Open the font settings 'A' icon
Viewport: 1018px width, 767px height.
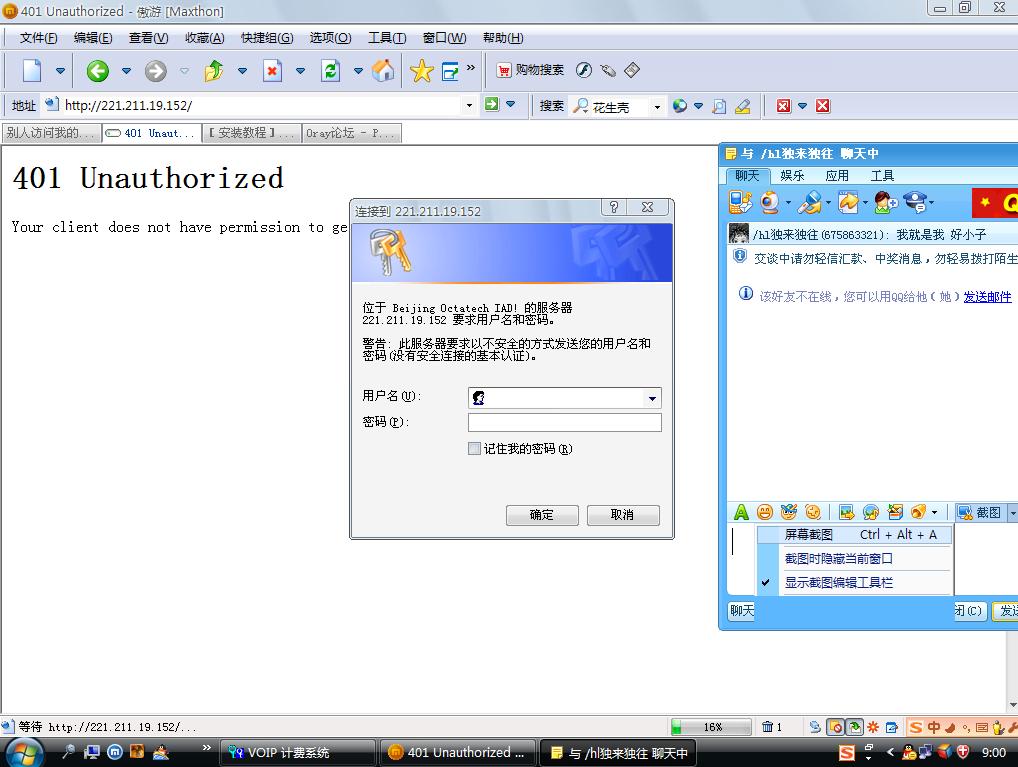point(740,512)
